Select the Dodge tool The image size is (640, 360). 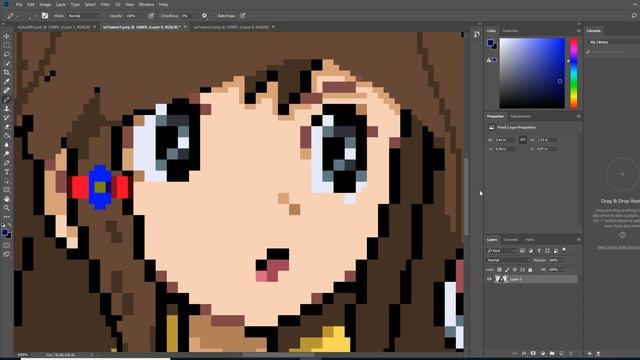coord(7,154)
